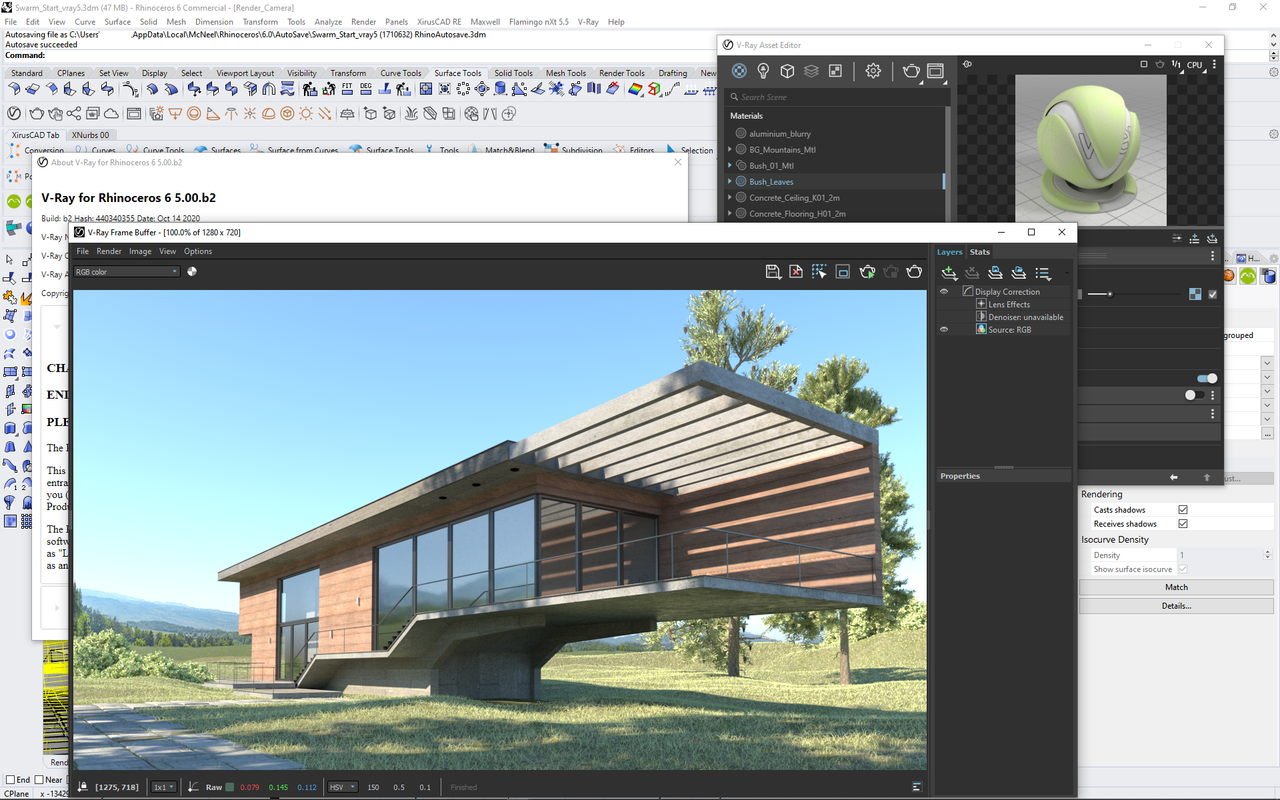Open frame buffer from Asset Editor toolbar
The height and width of the screenshot is (800, 1280).
click(x=935, y=71)
